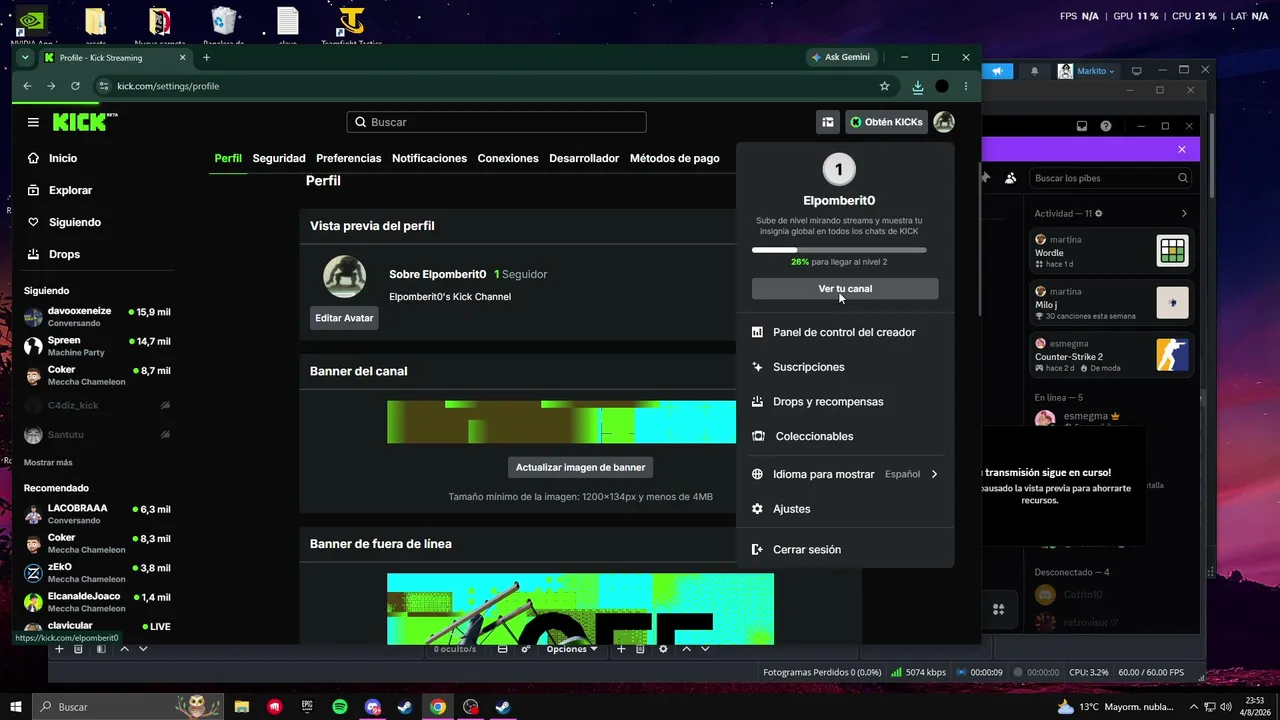Open Spotify from the taskbar
Screen dimensions: 1280x720
pos(340,707)
